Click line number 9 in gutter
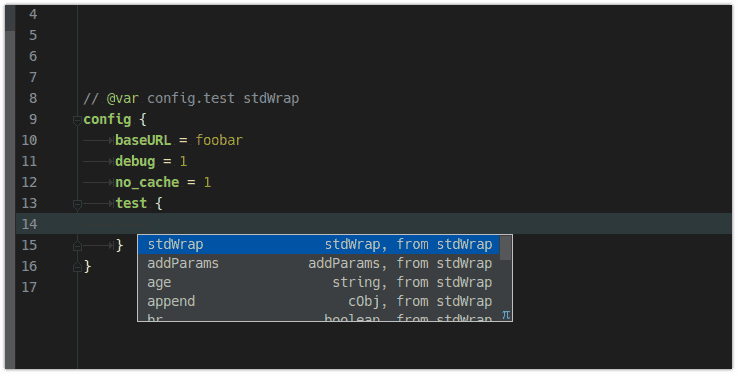Image resolution: width=737 pixels, height=374 pixels. 33,119
